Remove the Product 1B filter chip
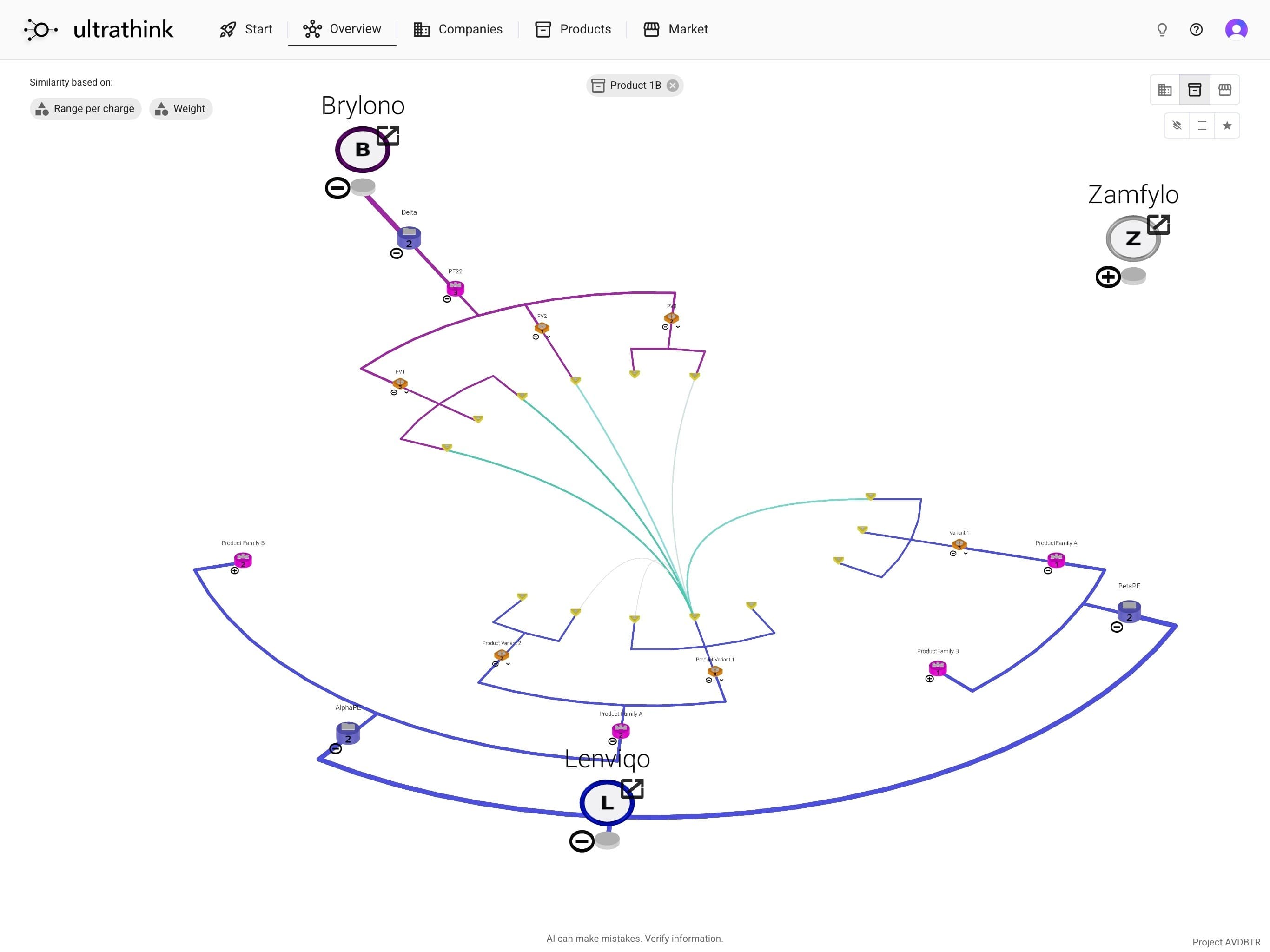 673,85
